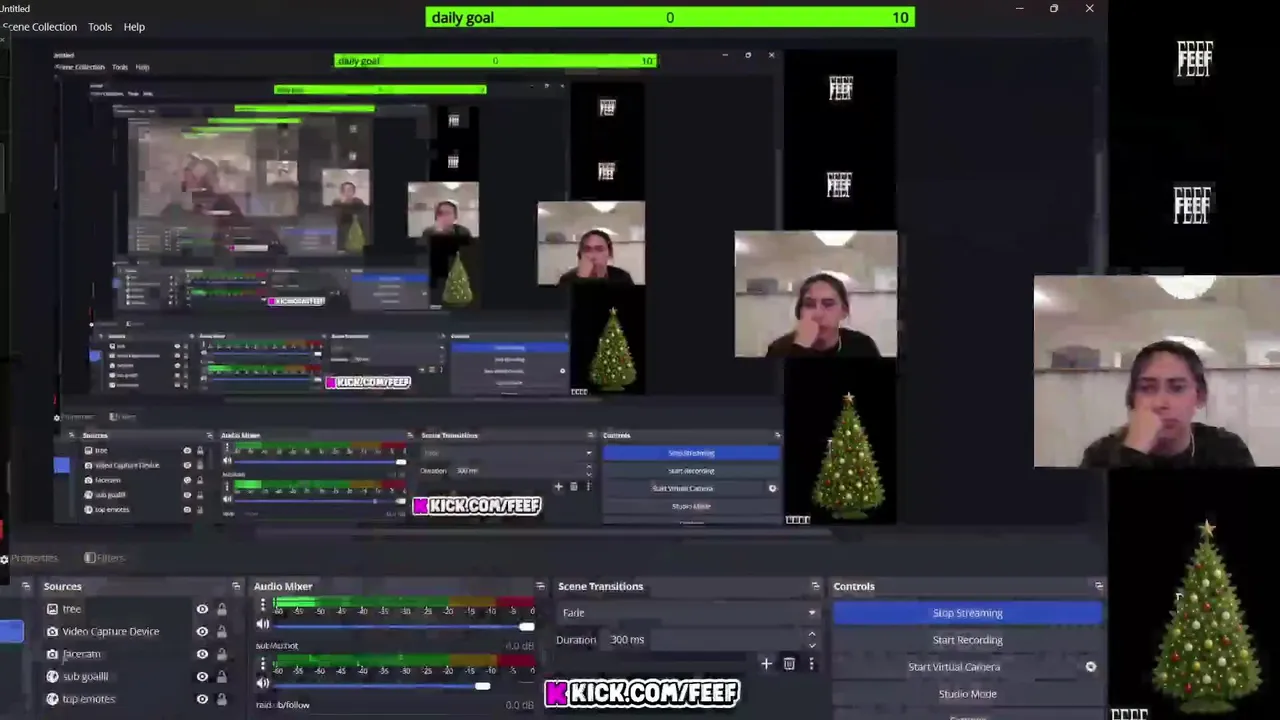This screenshot has width=1280, height=720.
Task: Pop out the Scenes dock using its float icon
Action: pos(26,586)
